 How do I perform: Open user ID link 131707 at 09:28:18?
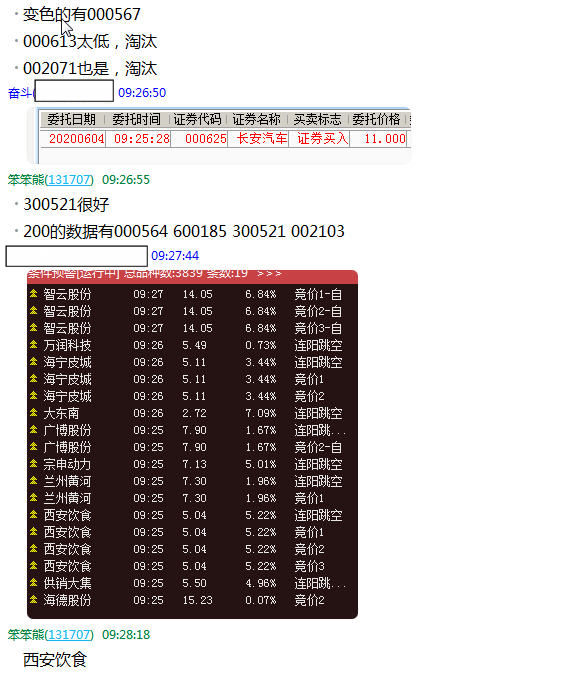[x=69, y=635]
